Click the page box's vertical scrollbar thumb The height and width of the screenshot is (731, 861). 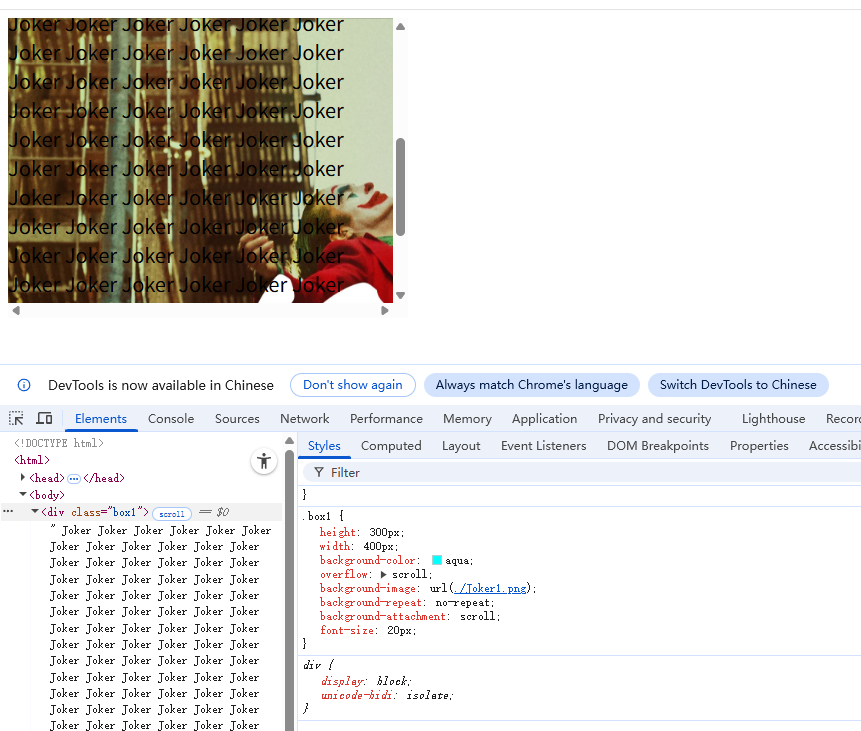point(400,187)
